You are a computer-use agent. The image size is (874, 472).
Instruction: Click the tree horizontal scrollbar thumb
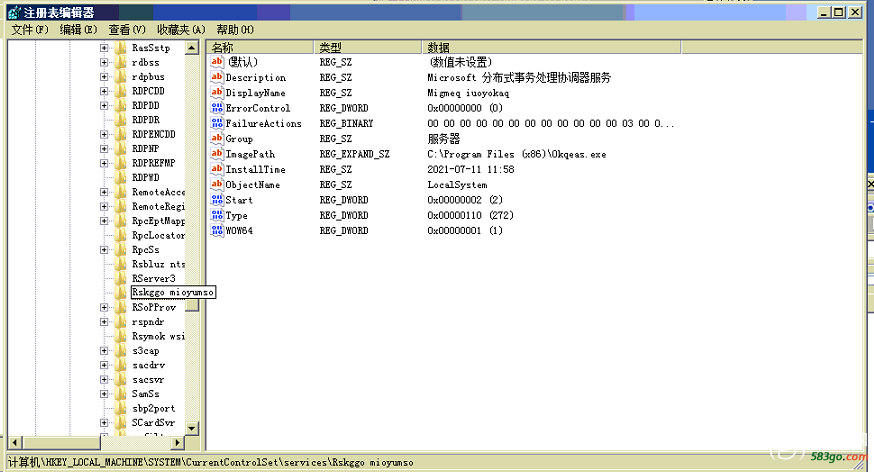[x=62, y=443]
